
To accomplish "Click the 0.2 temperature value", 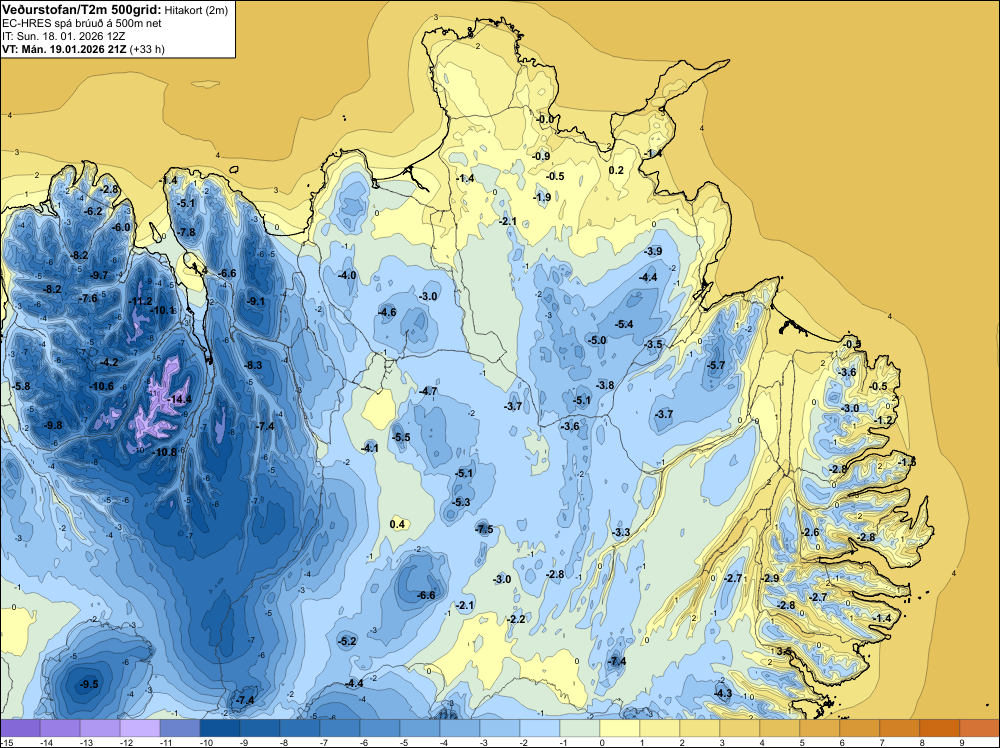I will pos(616,171).
